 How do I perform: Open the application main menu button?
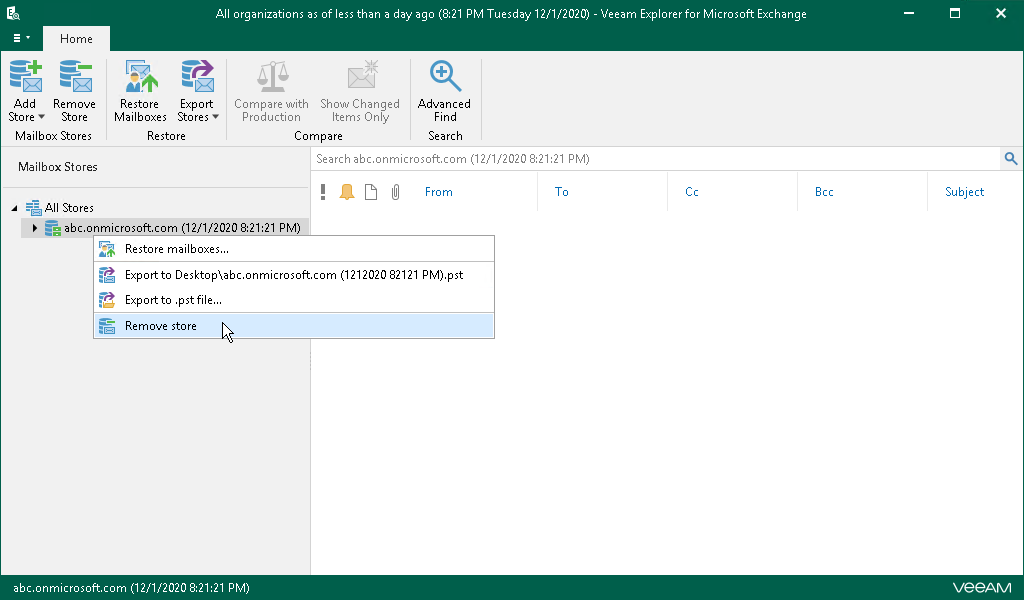pyautogui.click(x=22, y=39)
